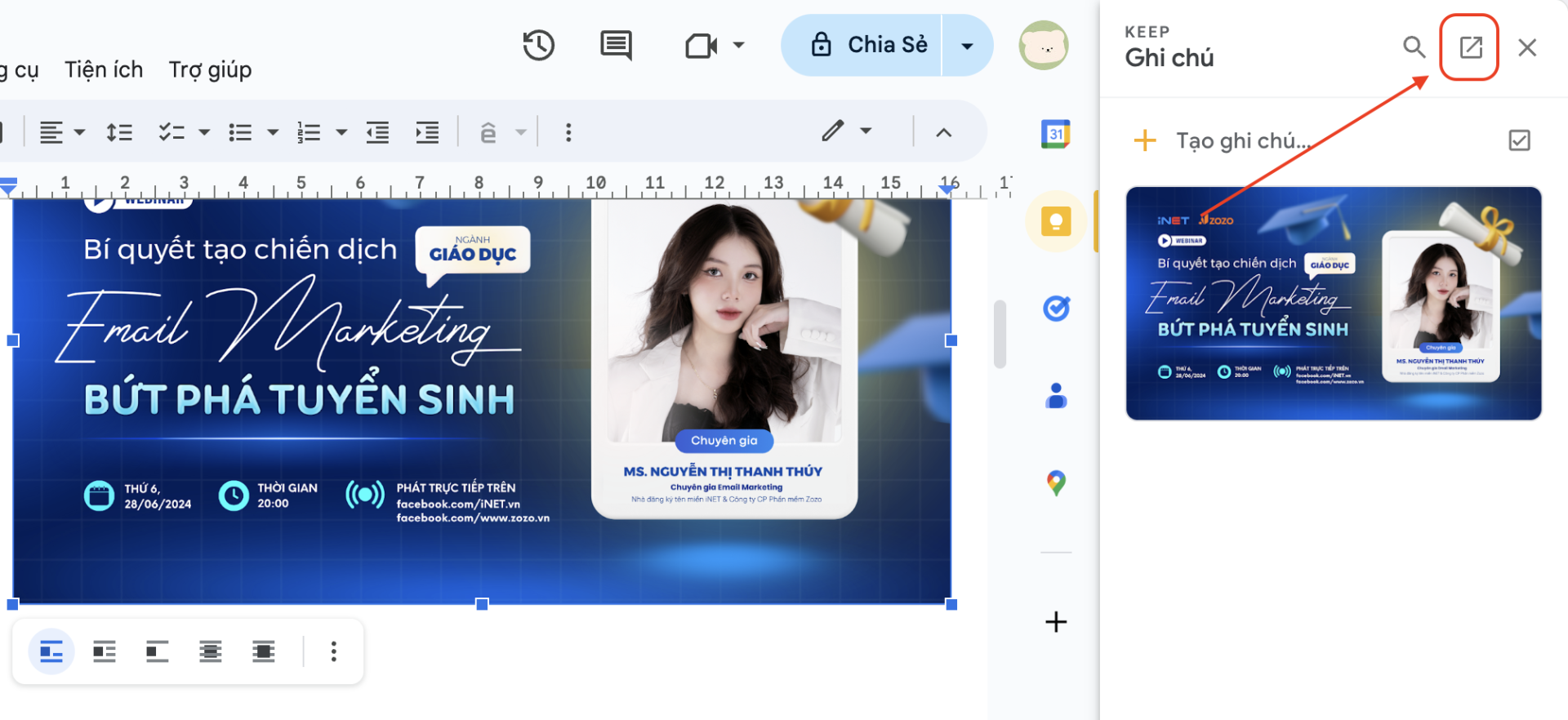The image size is (1568, 720).
Task: Expand the bulleted list options arrow
Action: pos(273,132)
